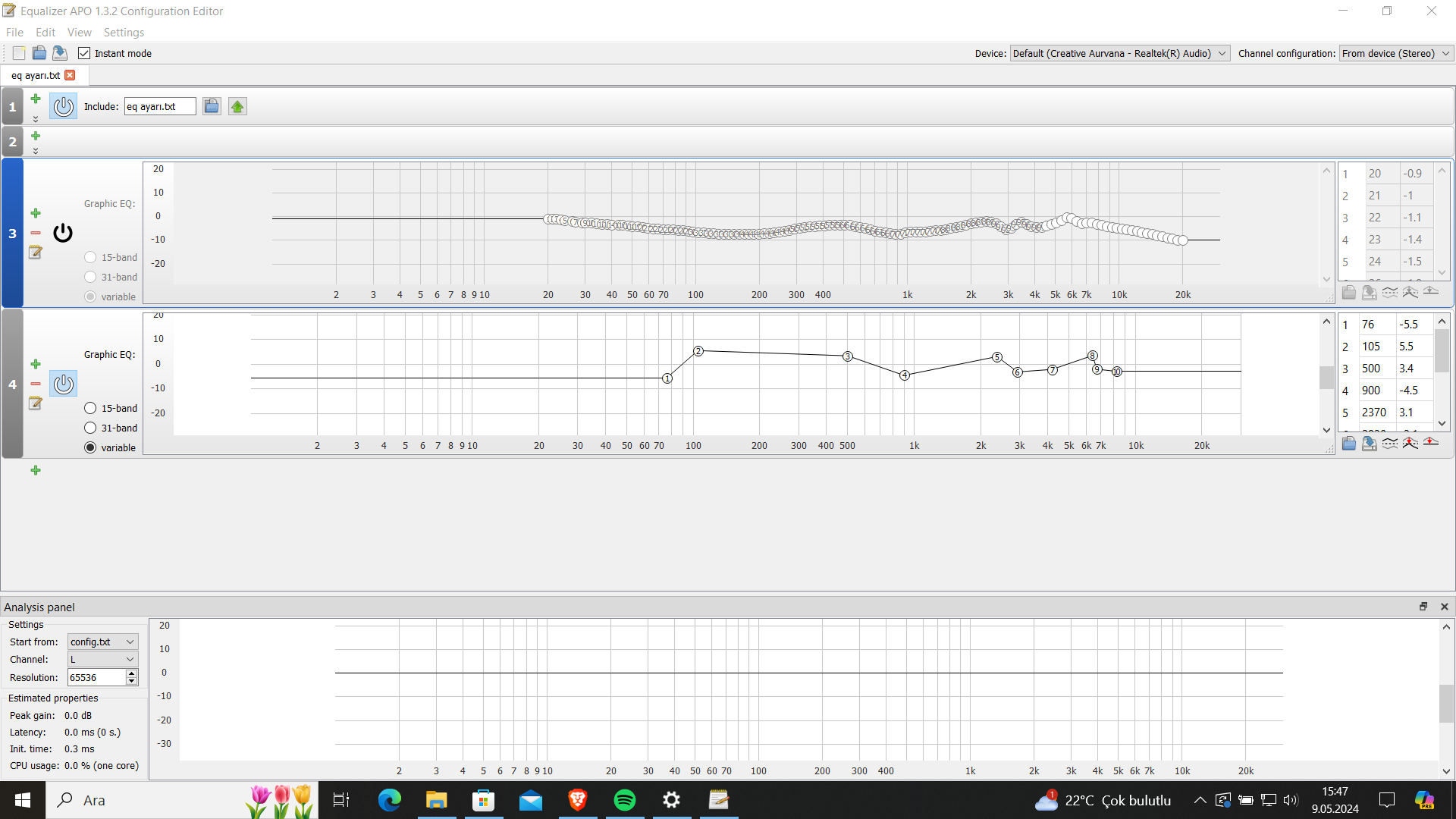Select 31-band option in row 4

90,428
